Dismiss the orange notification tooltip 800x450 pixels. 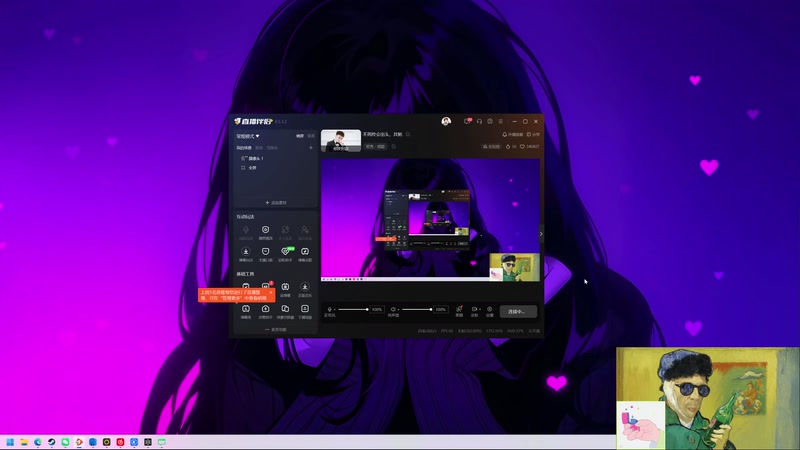271,293
